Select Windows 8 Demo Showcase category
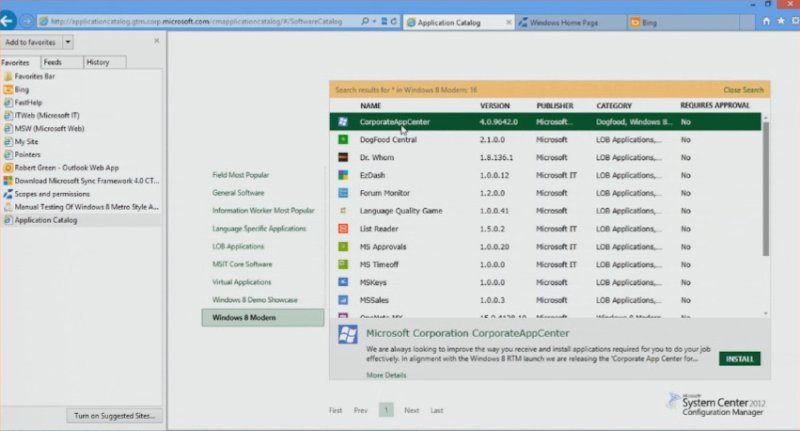Screen dimensions: 800x431 pyautogui.click(x=255, y=300)
